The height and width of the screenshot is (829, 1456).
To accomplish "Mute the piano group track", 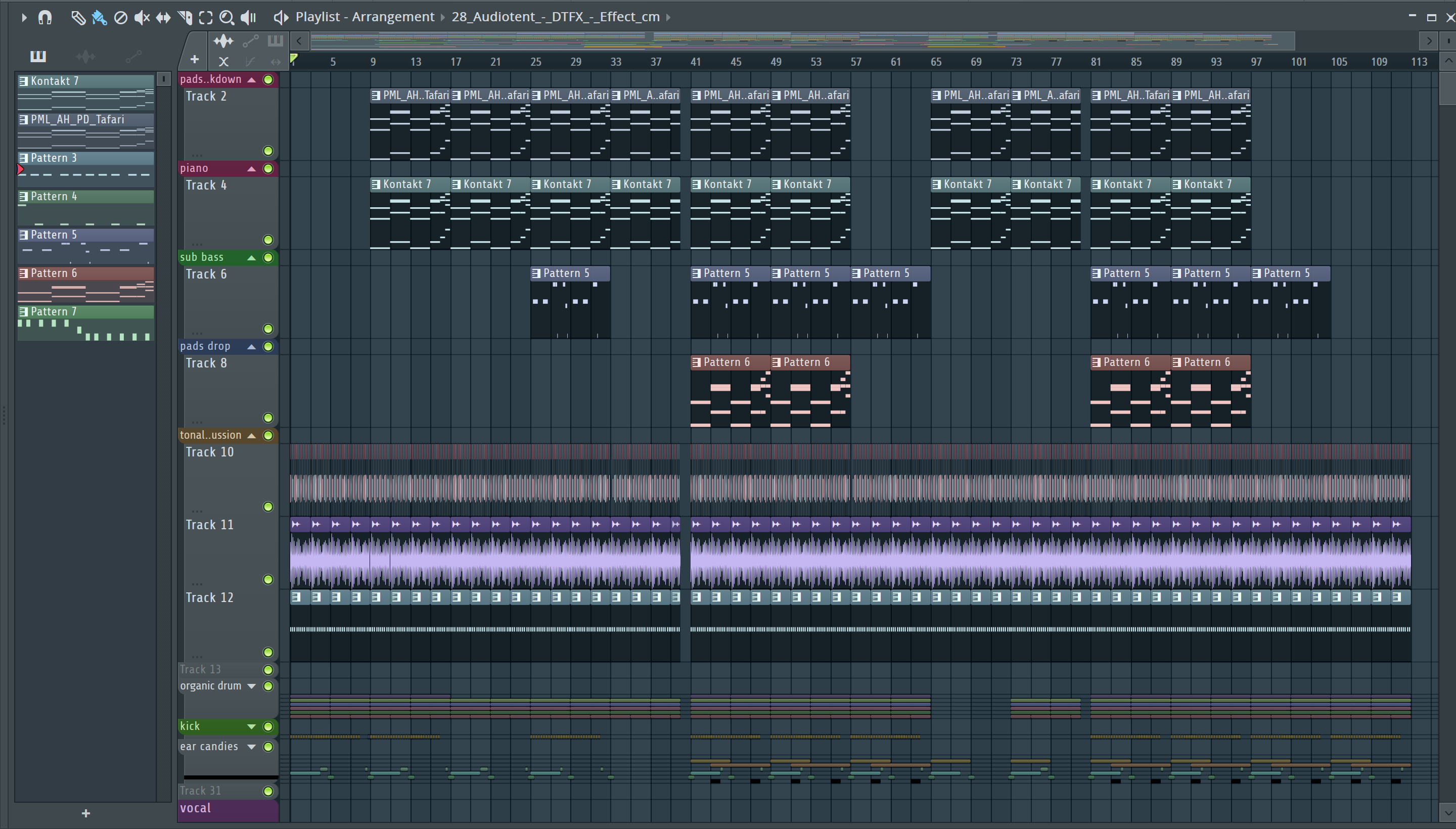I will [x=267, y=168].
